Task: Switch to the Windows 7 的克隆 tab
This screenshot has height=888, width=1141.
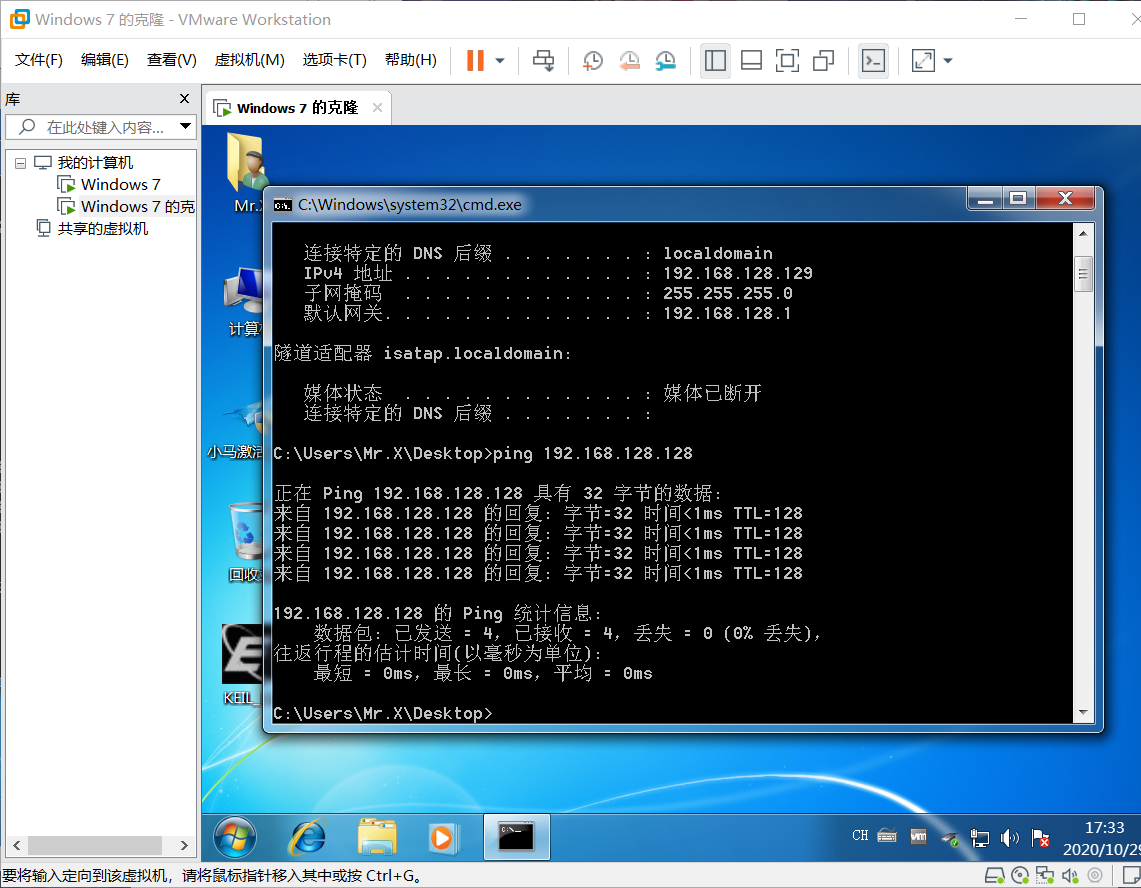Action: [x=297, y=108]
